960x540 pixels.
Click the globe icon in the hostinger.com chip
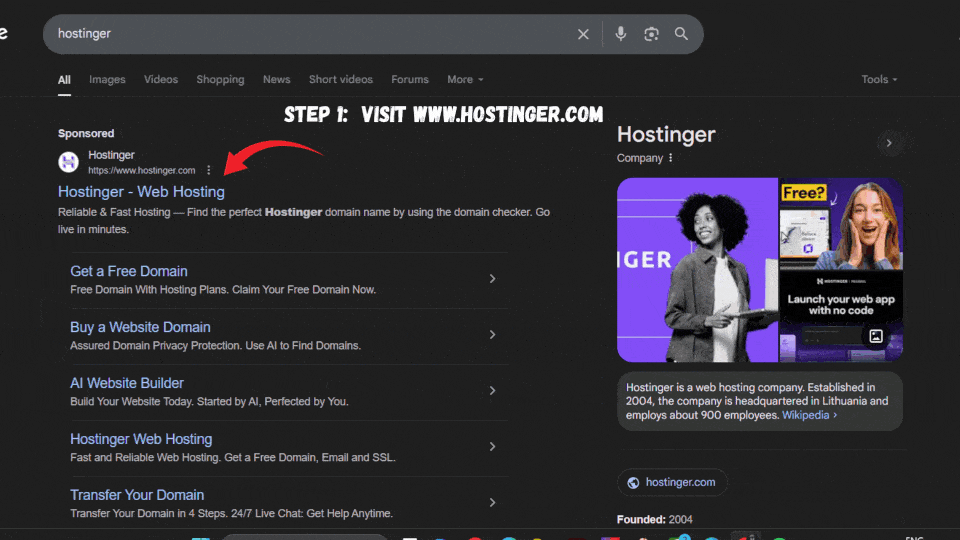click(633, 482)
